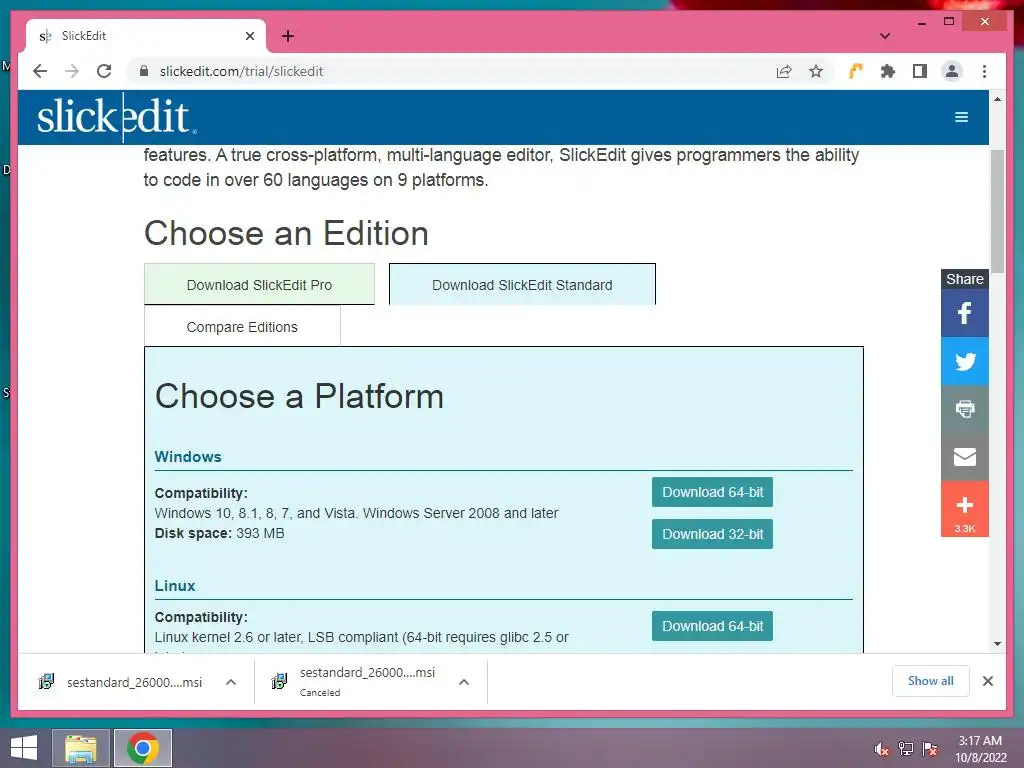The width and height of the screenshot is (1024, 768).
Task: Share the page on Twitter
Action: tap(965, 361)
